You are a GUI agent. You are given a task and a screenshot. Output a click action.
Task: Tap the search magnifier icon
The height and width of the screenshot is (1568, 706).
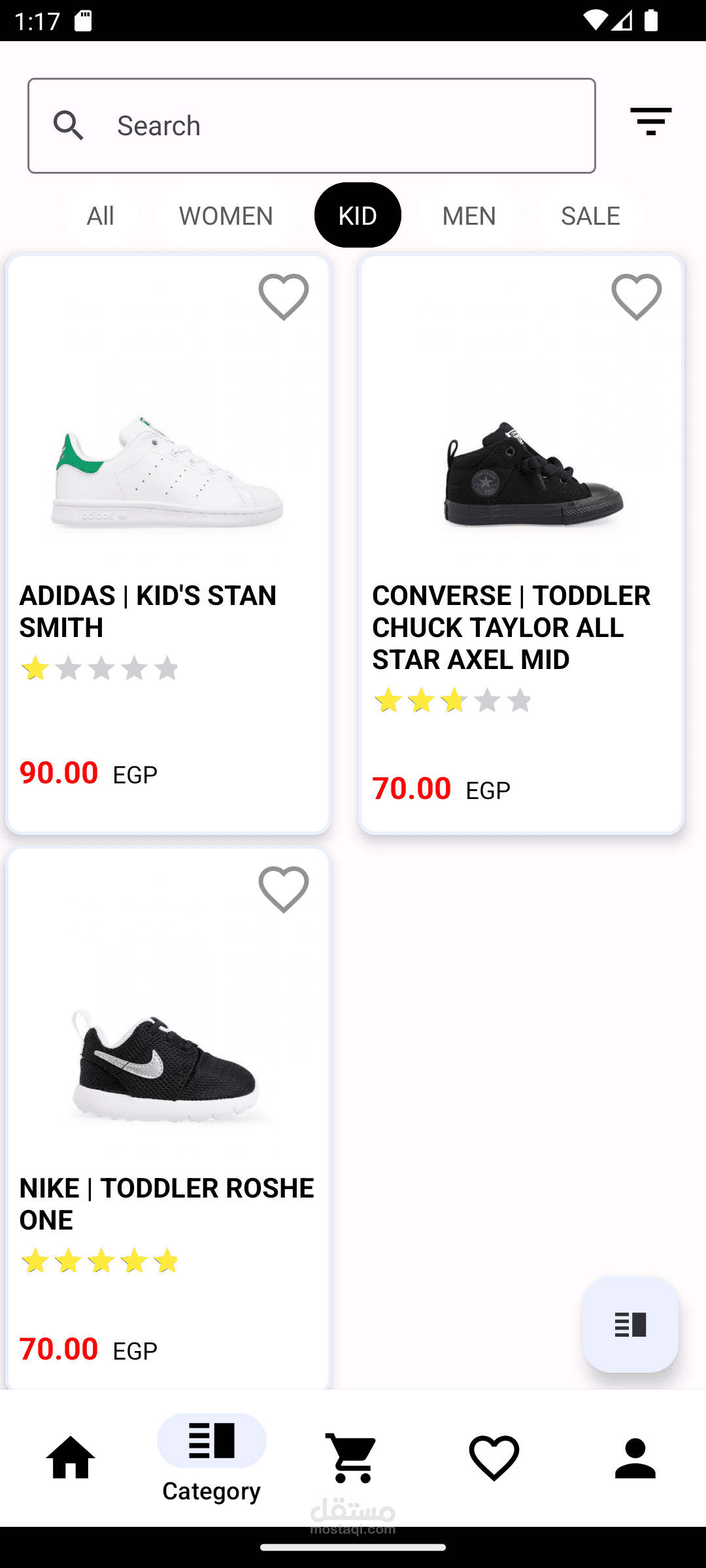point(69,125)
